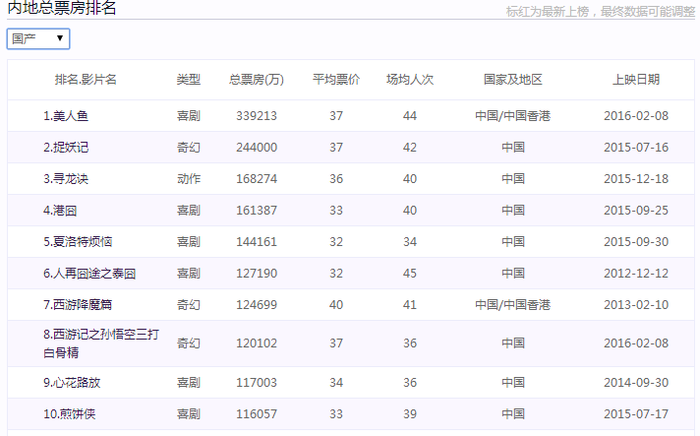The height and width of the screenshot is (436, 700).
Task: Open the movie 9.心花路放
Action: 72,383
